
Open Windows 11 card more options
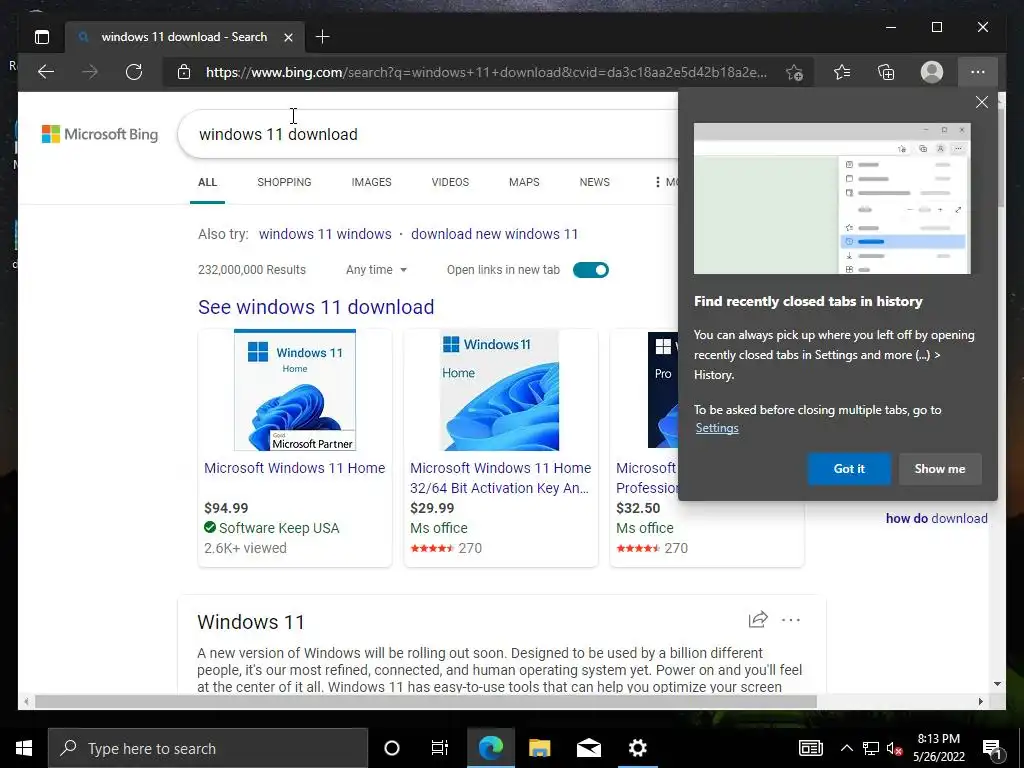791,620
